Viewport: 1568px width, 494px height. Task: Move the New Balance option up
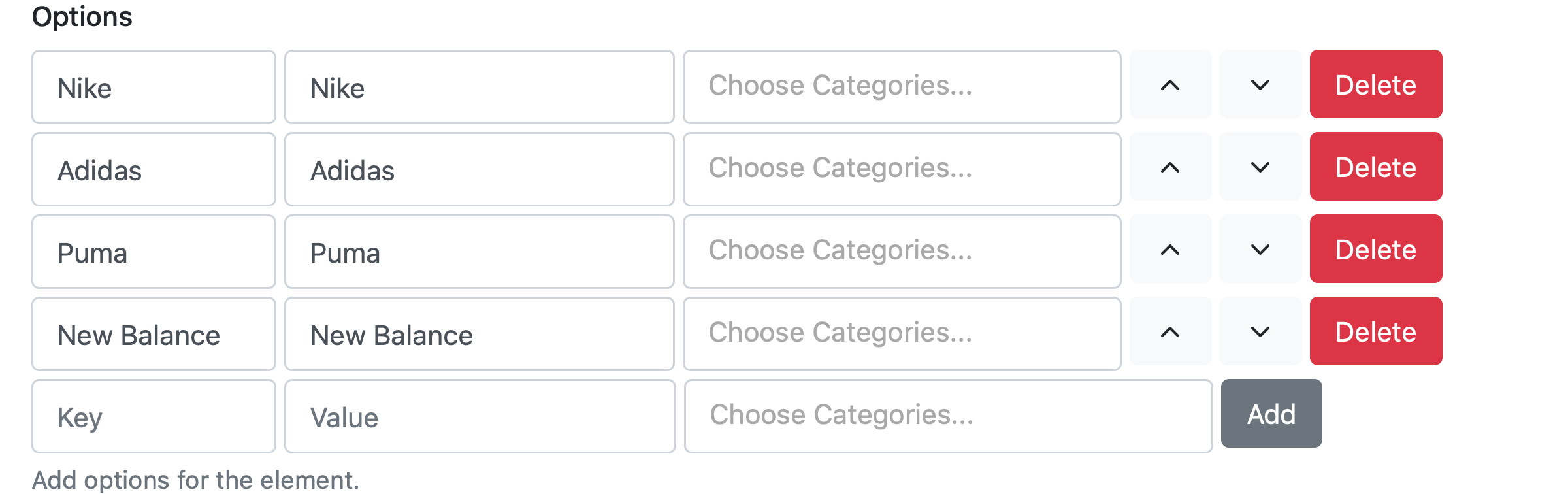tap(1170, 332)
